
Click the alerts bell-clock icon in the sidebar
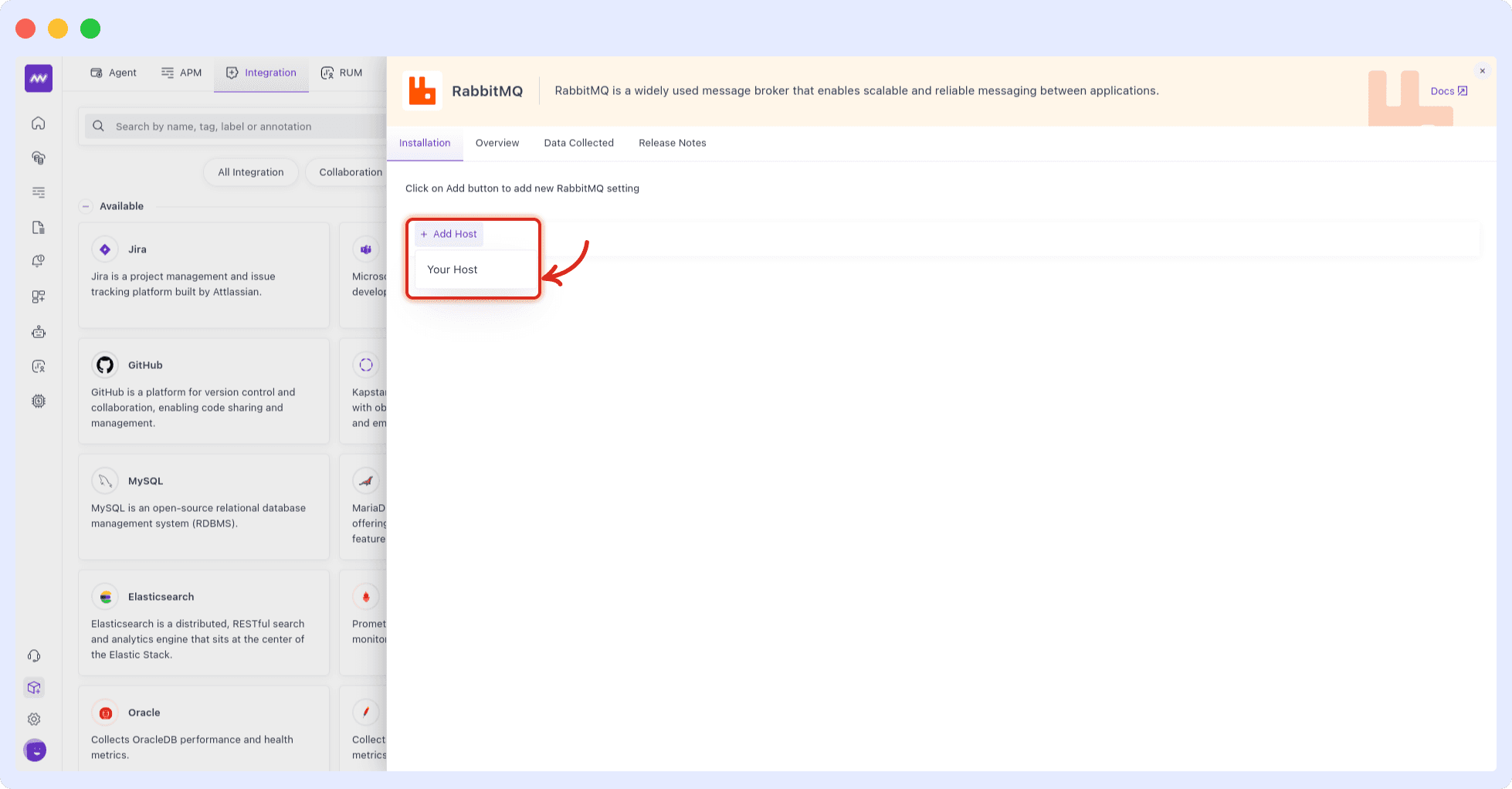point(38,261)
